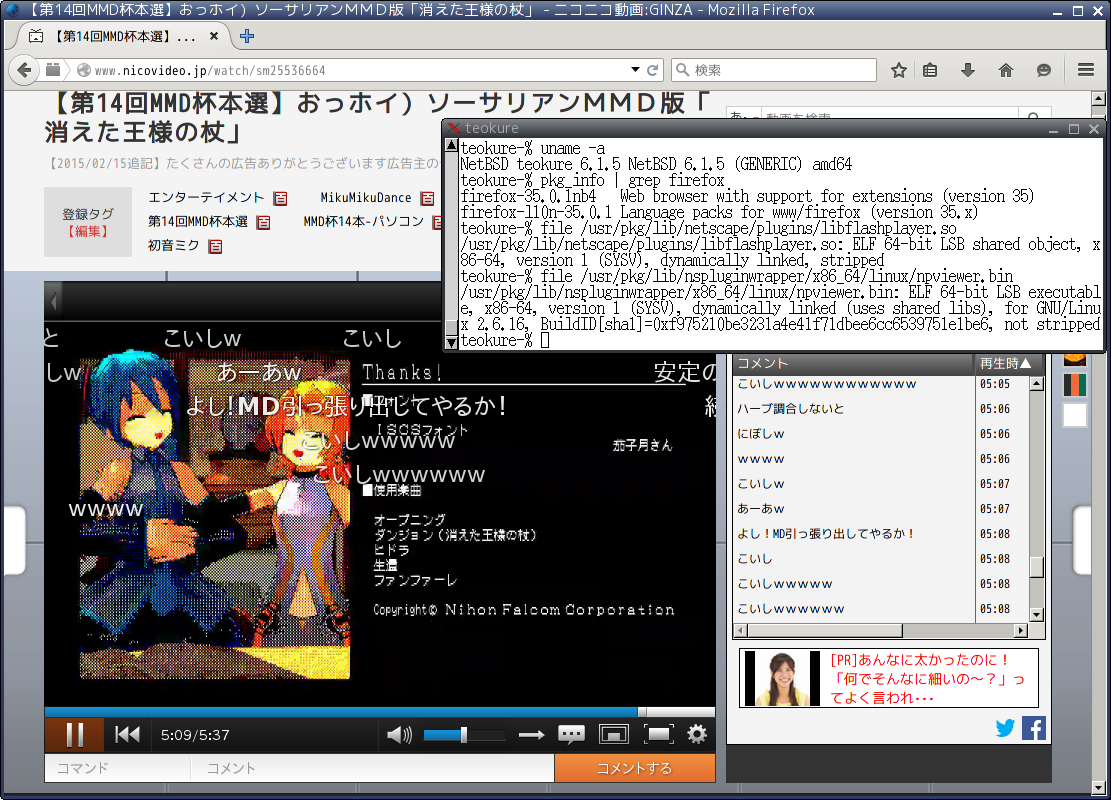
Task: Toggle the repeat arrow icon in player
Action: coord(531,736)
